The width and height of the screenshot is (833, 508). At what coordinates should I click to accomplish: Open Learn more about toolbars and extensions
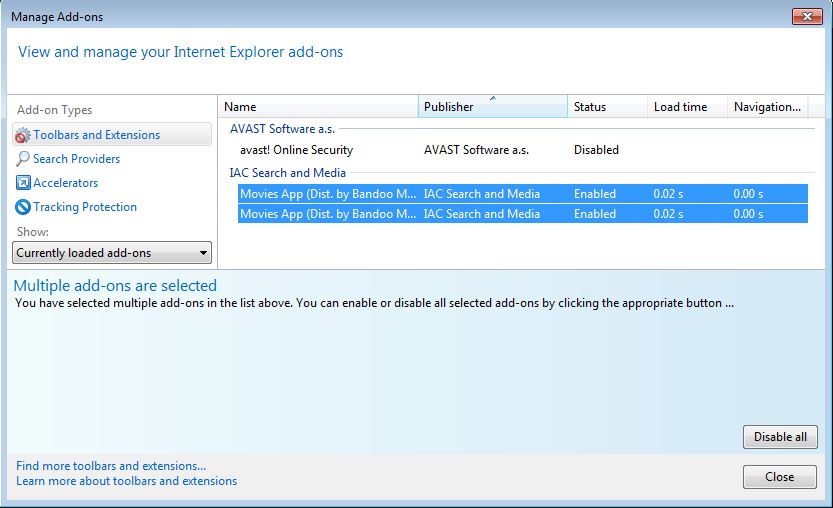[126, 481]
